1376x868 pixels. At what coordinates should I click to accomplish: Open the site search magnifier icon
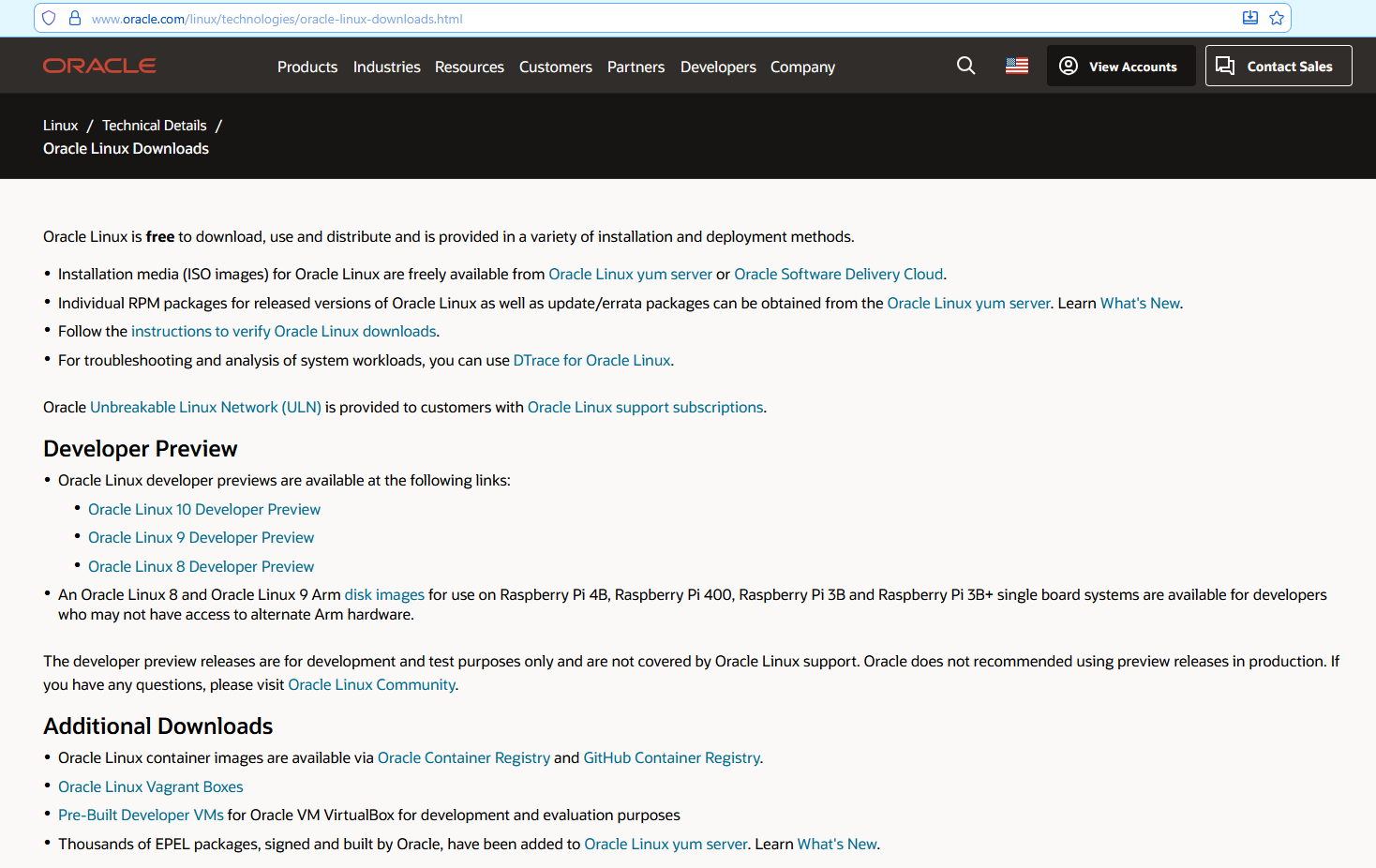(x=966, y=66)
